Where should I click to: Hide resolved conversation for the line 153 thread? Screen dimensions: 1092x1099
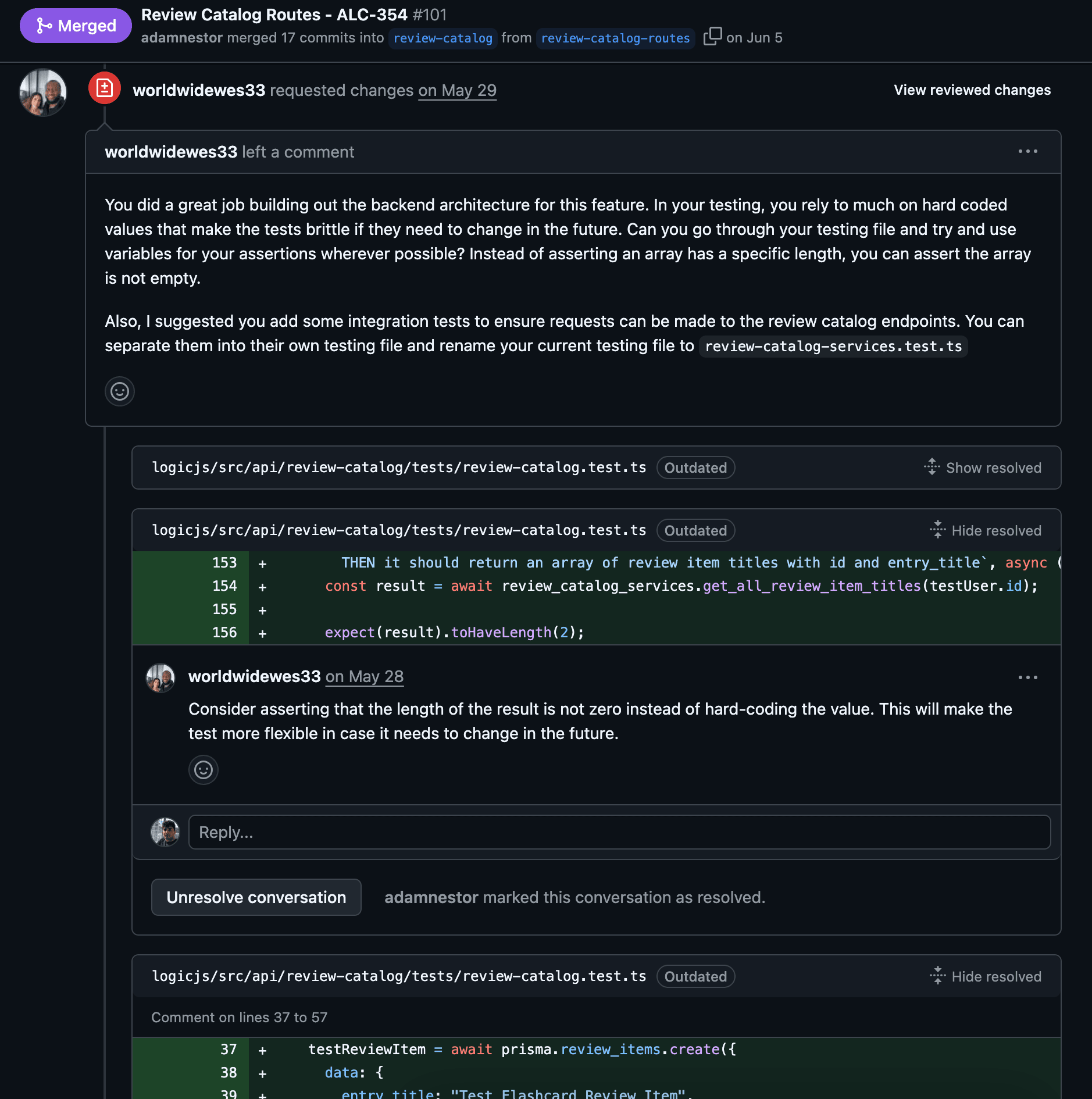pos(986,530)
